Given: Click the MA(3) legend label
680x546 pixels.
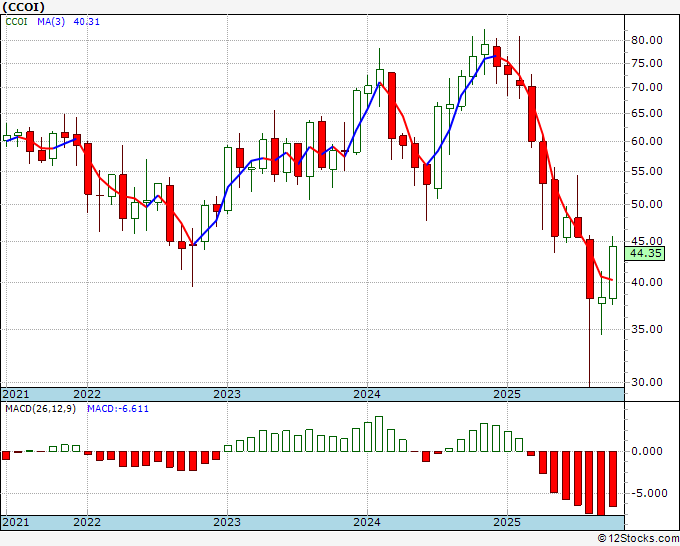Looking at the screenshot, I should coord(51,21).
